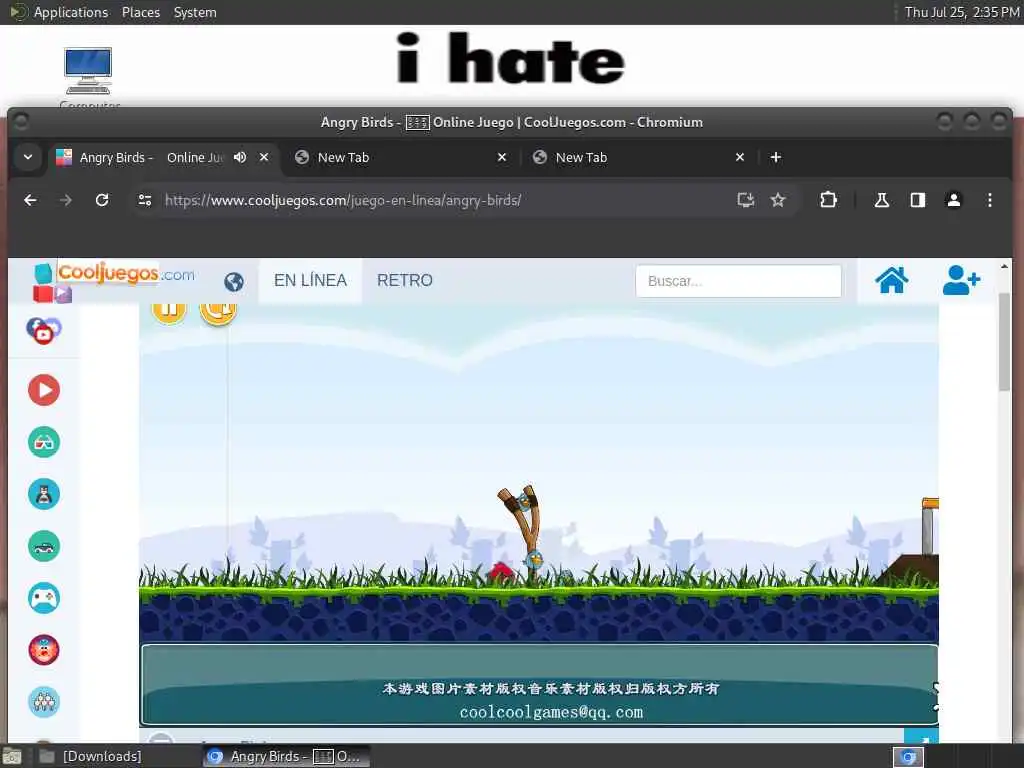
Task: Close the second New Tab
Action: point(739,157)
